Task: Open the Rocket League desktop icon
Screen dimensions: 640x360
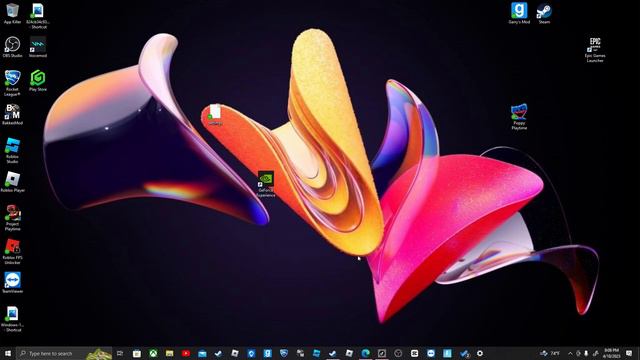Action: [x=12, y=83]
